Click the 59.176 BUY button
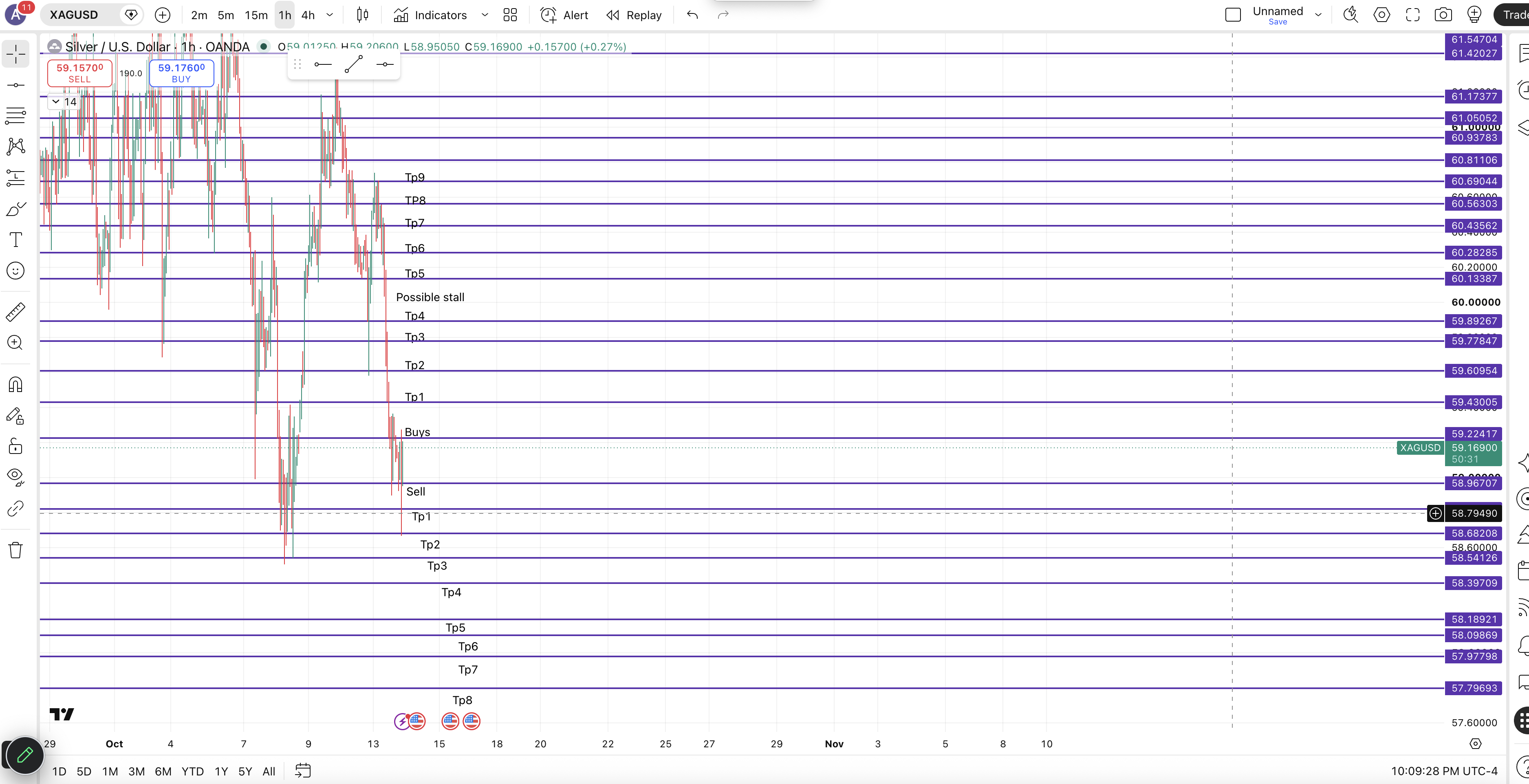Screen dimensions: 1529x784 tap(181, 73)
